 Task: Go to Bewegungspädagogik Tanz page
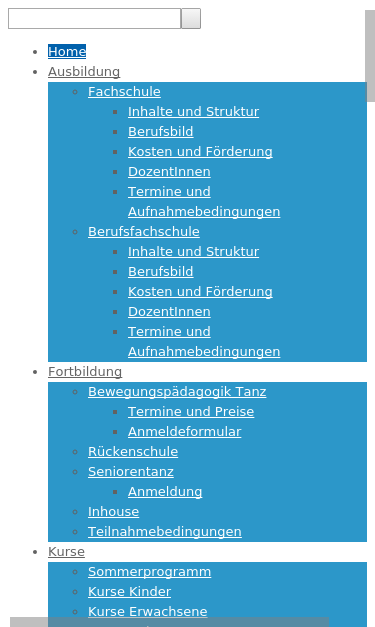tap(177, 391)
